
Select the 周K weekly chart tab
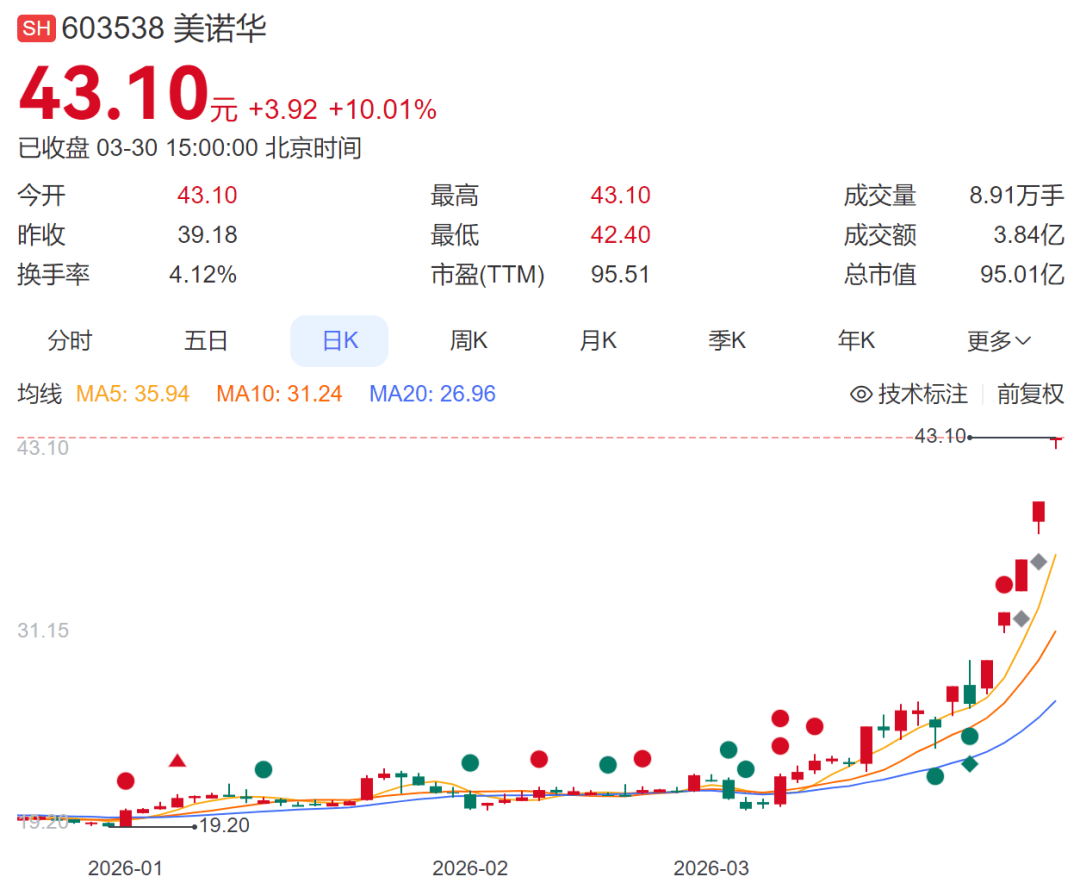click(468, 341)
